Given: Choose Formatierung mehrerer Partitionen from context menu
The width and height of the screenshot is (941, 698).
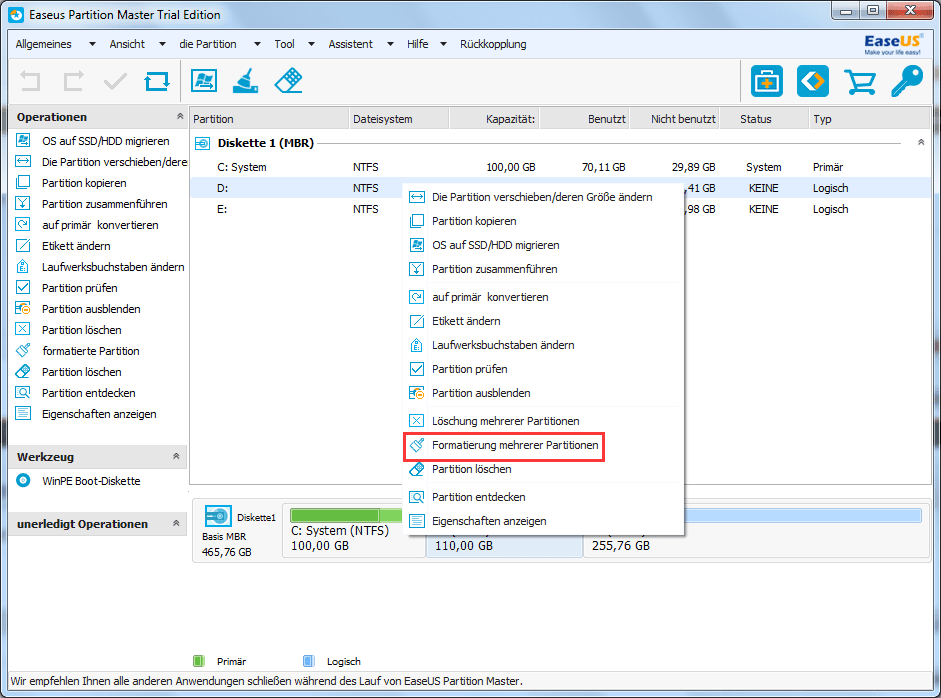Looking at the screenshot, I should tap(504, 445).
